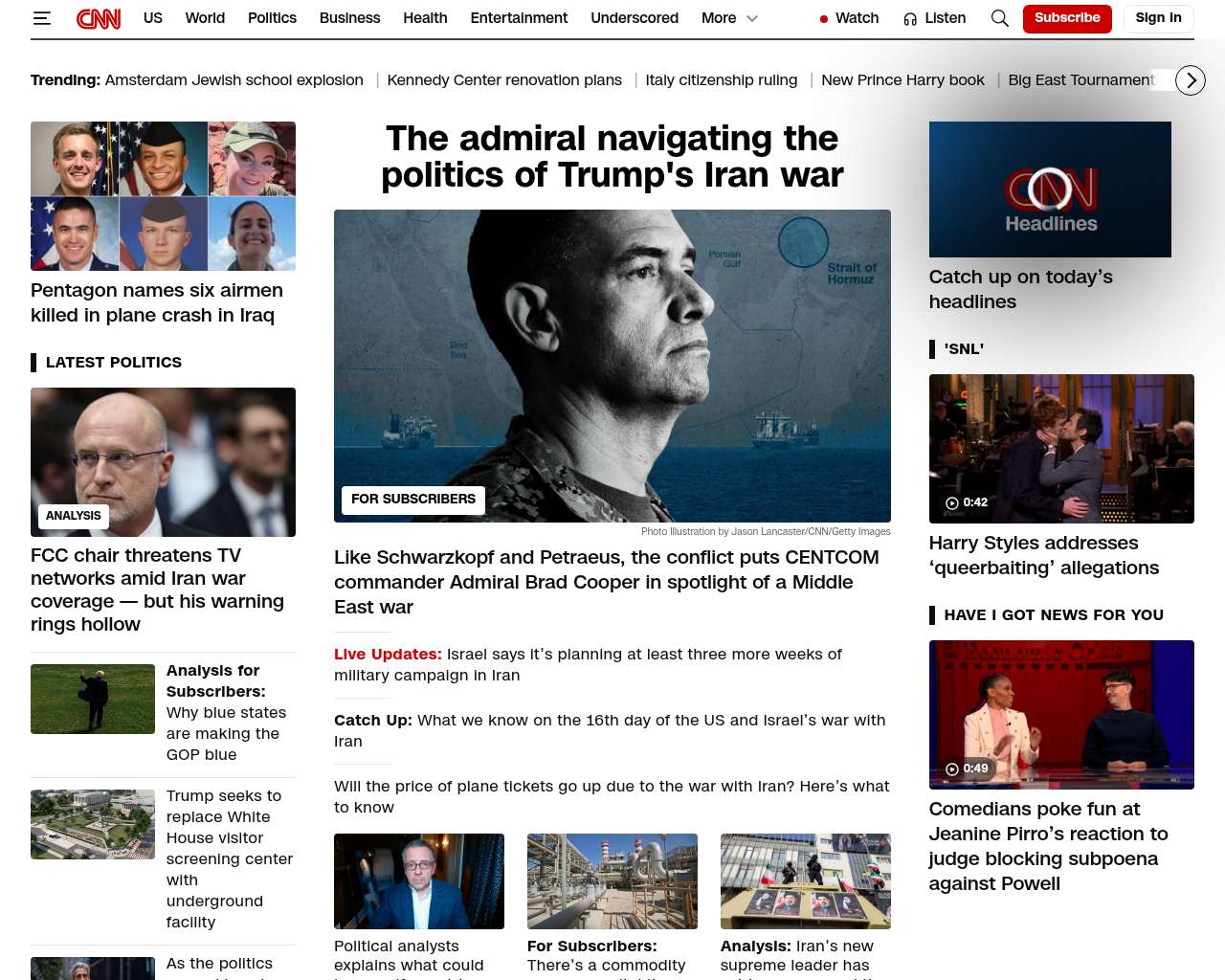Click the Listen headphones icon
This screenshot has height=980, width=1225.
click(910, 18)
